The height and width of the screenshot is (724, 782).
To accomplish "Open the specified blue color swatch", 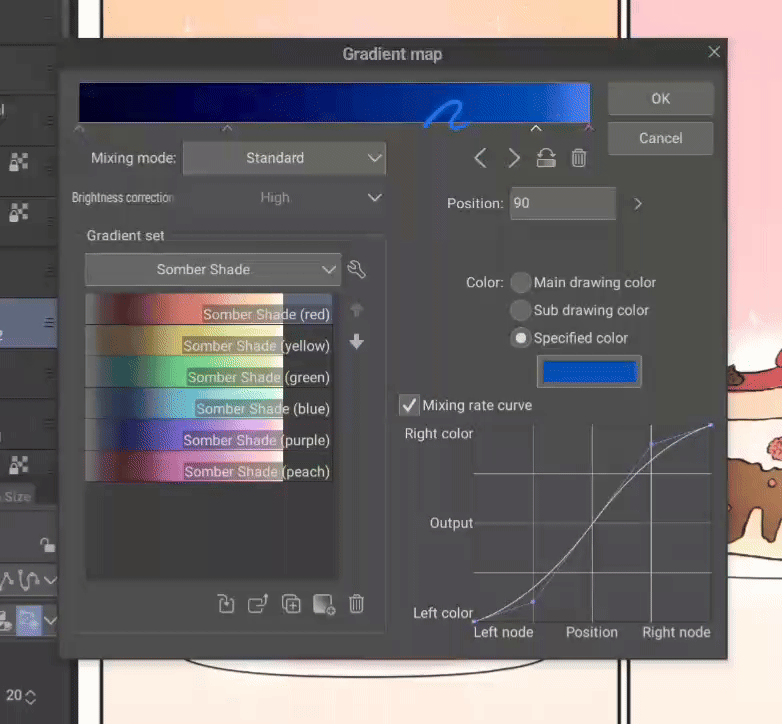I will coord(589,371).
